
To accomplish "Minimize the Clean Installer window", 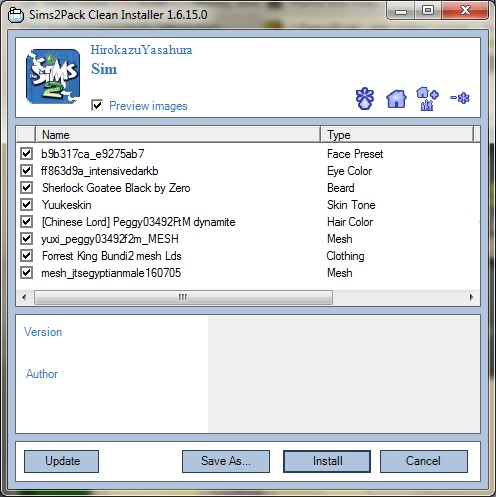I will tap(401, 12).
